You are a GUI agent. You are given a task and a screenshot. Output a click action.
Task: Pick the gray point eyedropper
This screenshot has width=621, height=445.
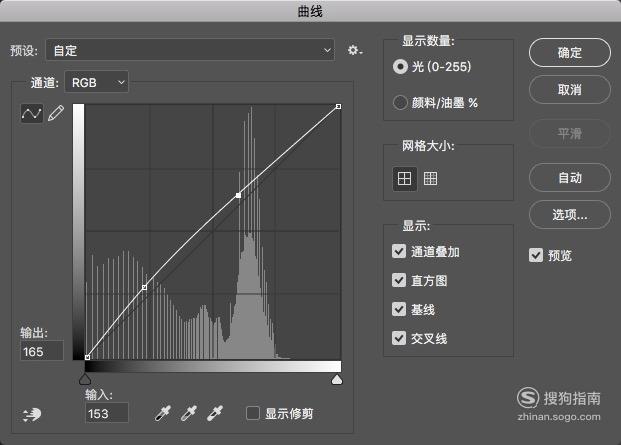pos(189,413)
